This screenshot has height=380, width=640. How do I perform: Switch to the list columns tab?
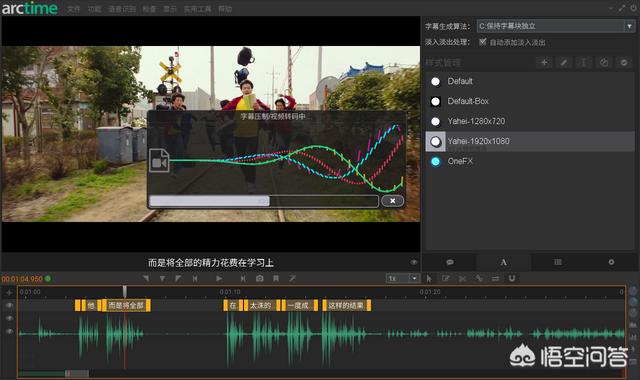pyautogui.click(x=558, y=262)
